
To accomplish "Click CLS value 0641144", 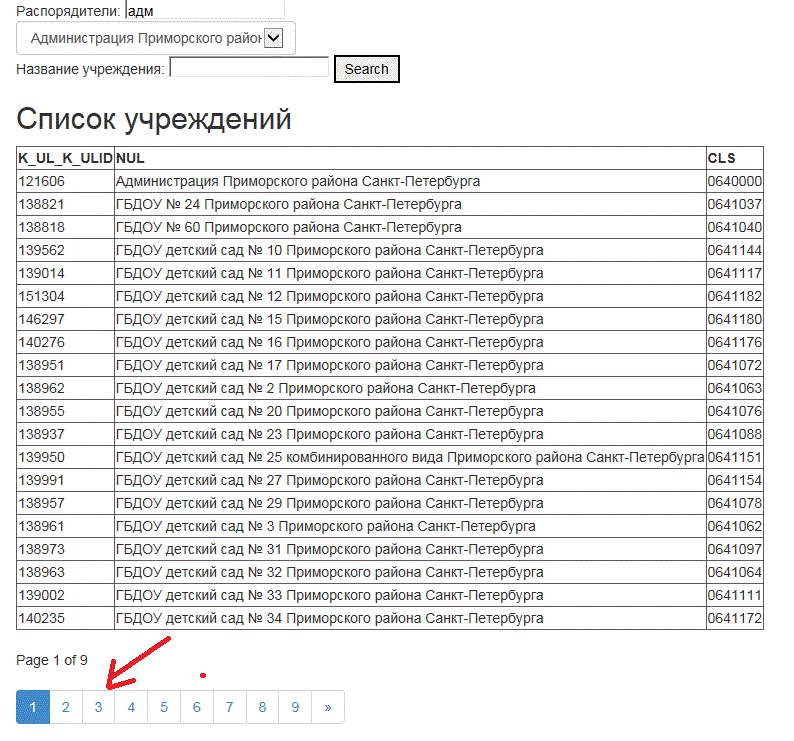I will (x=735, y=250).
